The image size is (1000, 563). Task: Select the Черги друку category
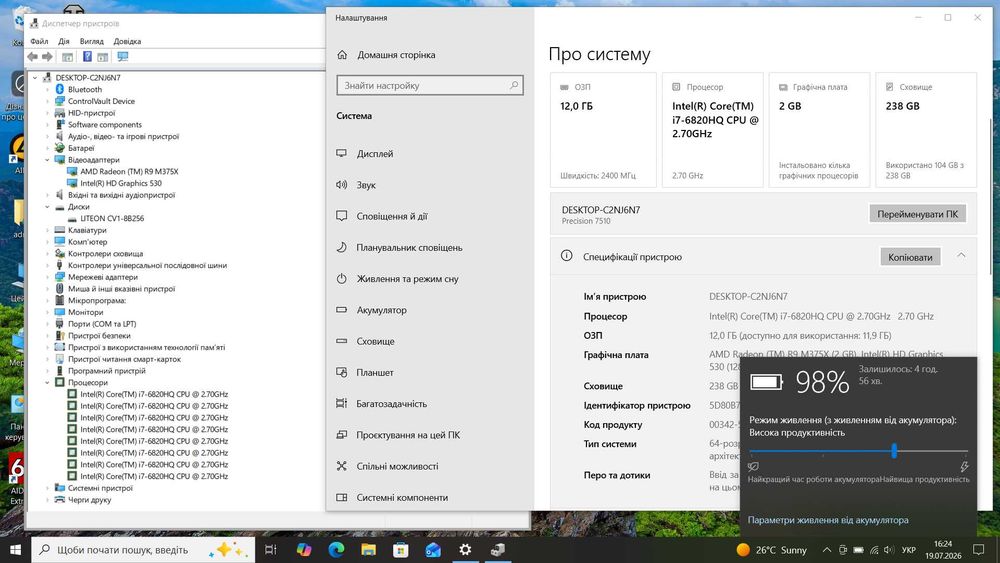point(89,501)
